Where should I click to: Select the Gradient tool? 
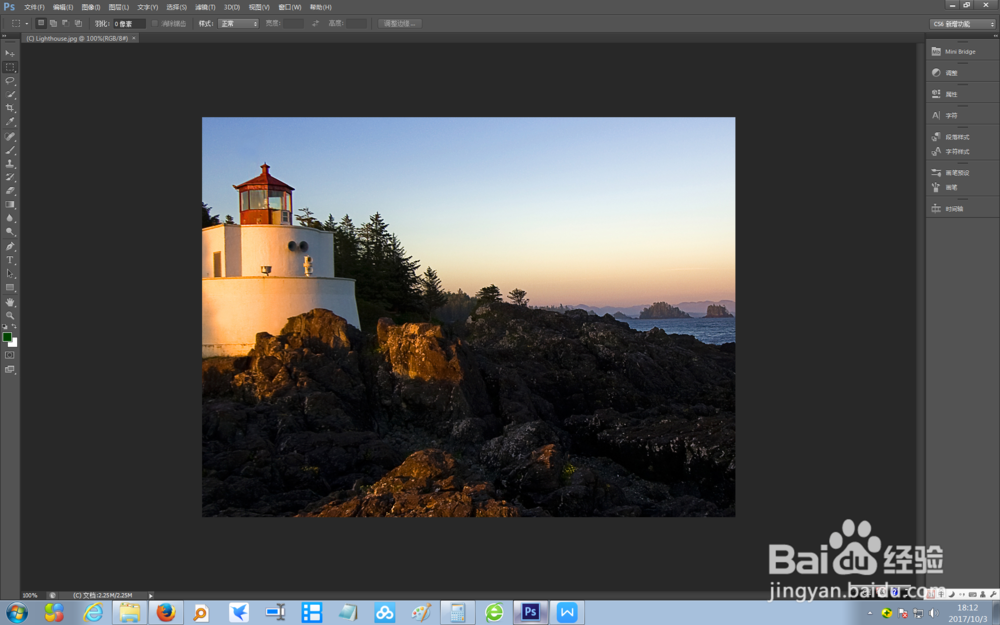tap(10, 205)
